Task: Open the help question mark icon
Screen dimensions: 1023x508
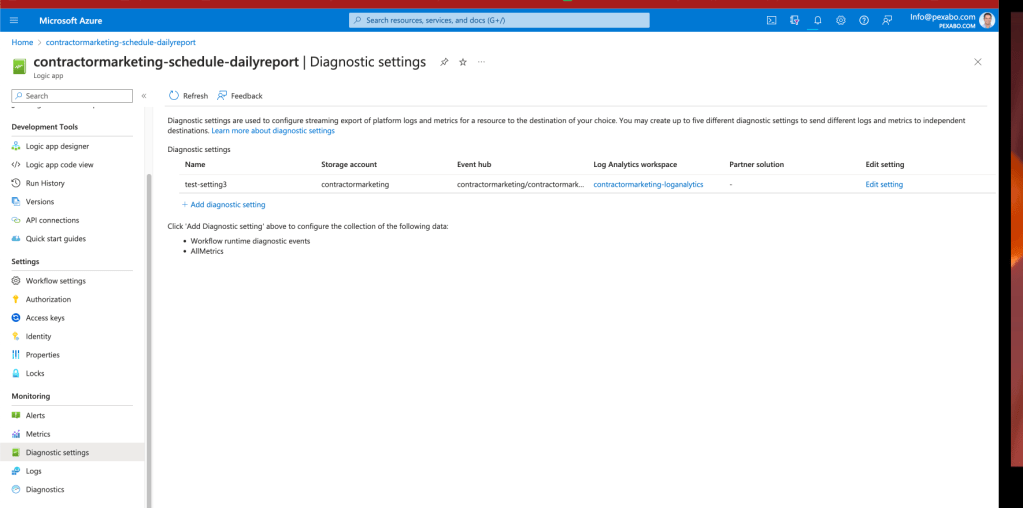Action: coord(864,20)
